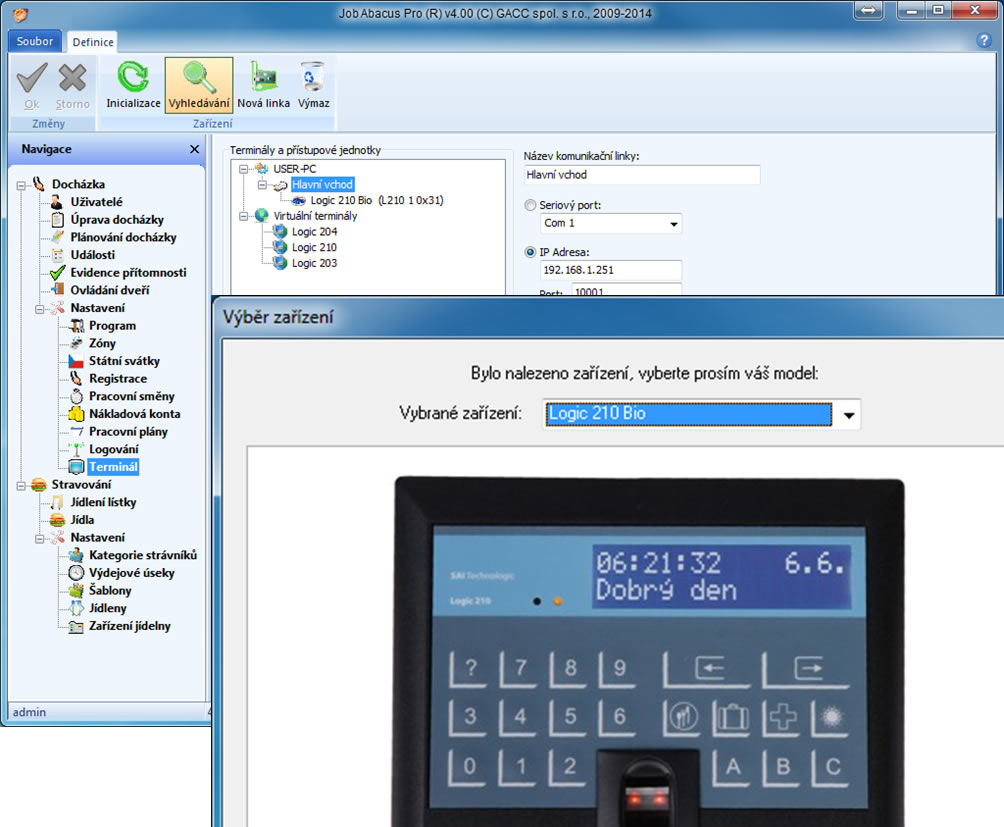Screen dimensions: 1004x827
Task: Edit the Název komunikační linky field
Action: coord(642,175)
